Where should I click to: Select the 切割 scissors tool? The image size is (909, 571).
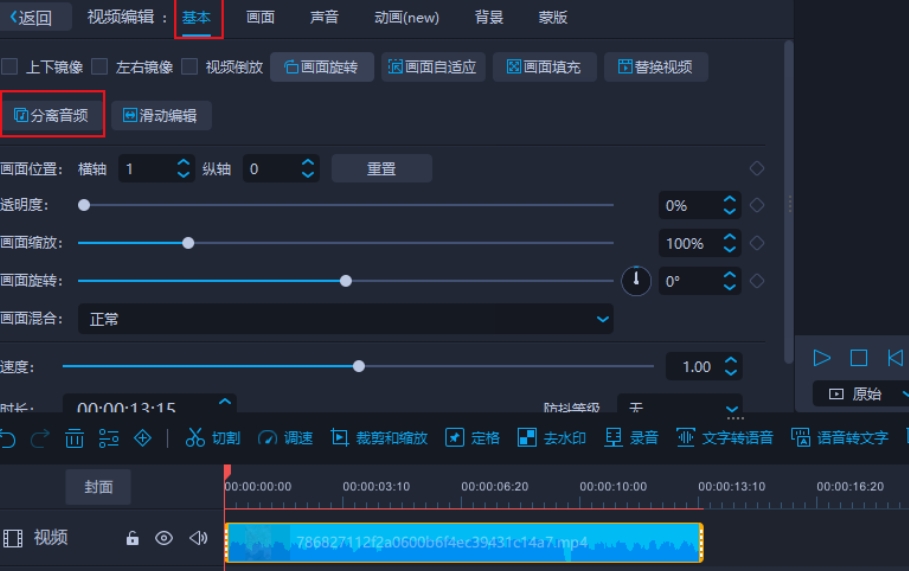coord(212,438)
